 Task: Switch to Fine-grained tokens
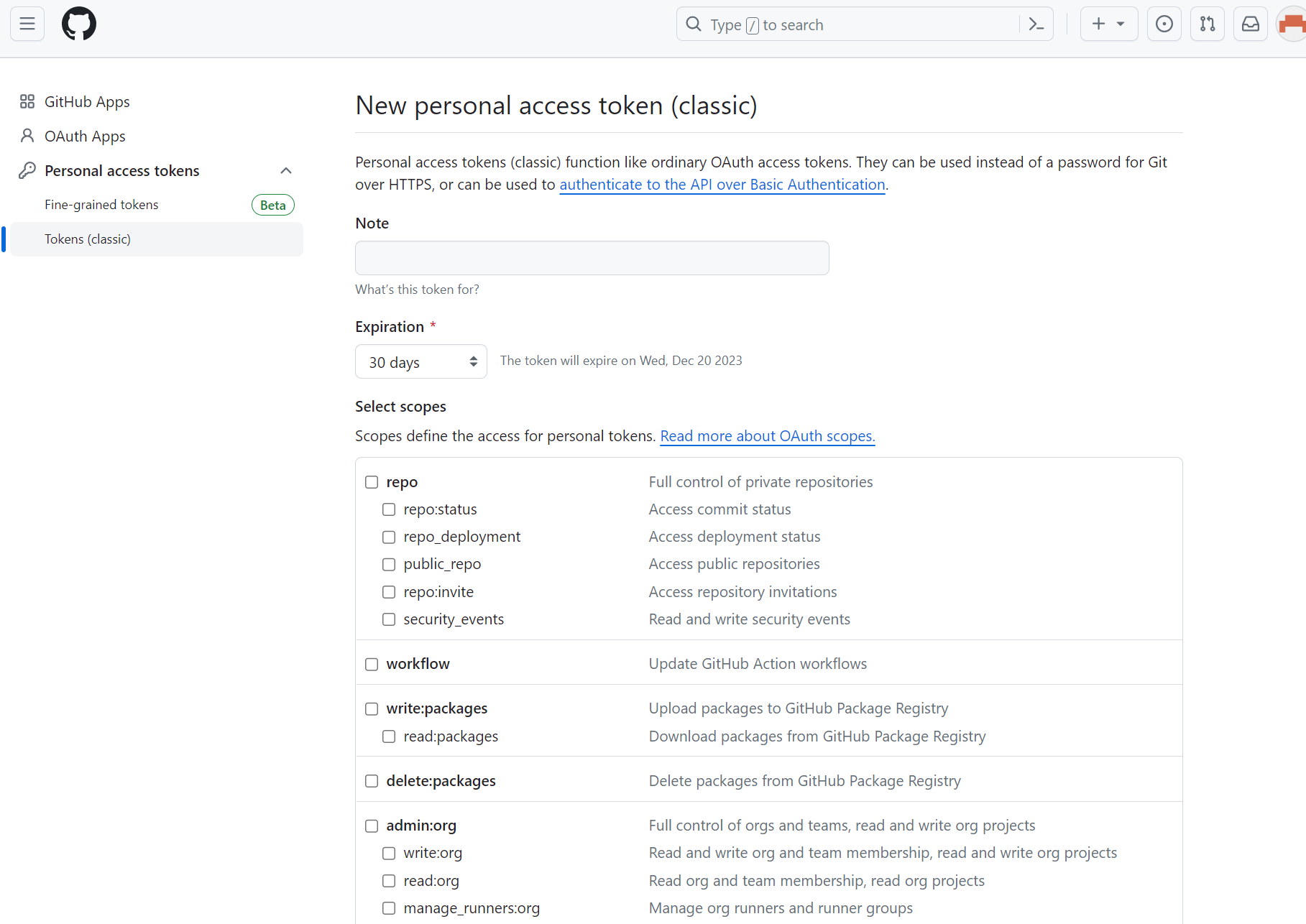(x=101, y=204)
